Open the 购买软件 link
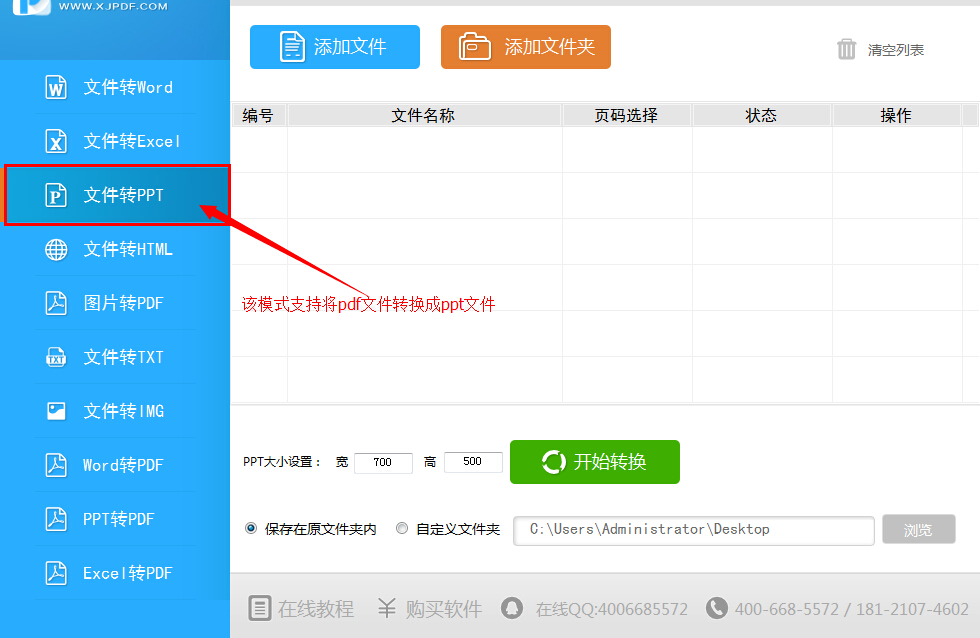The image size is (980, 638). [x=430, y=609]
